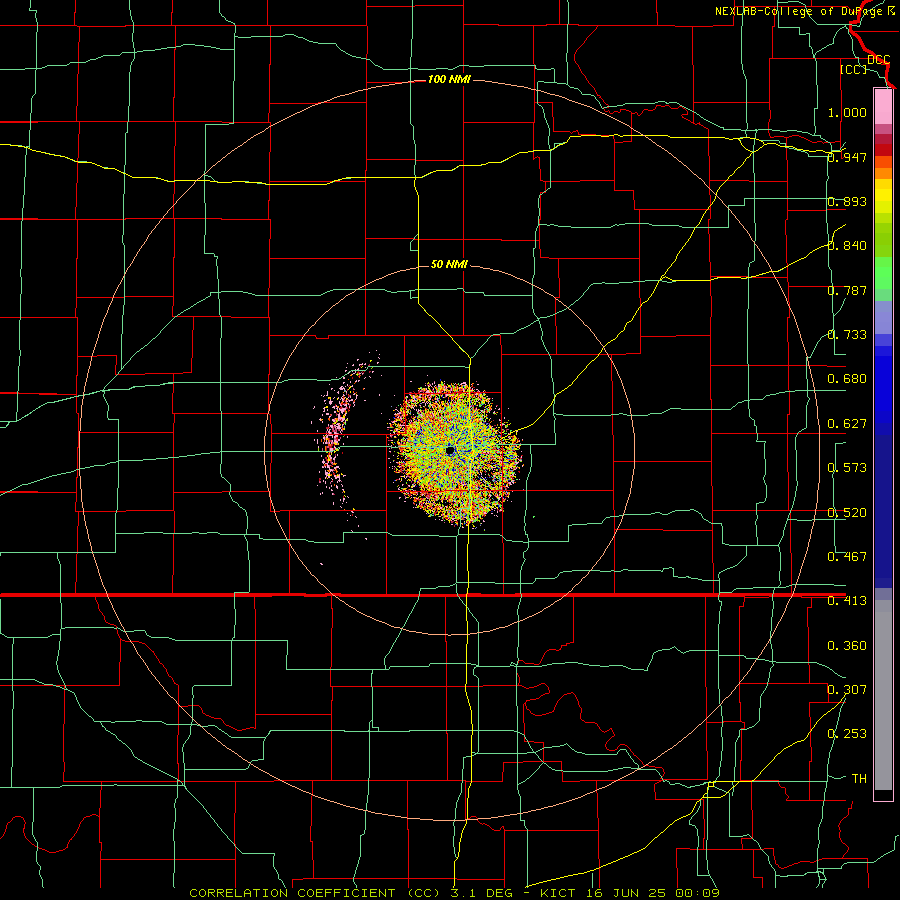900x900 pixels.
Task: Pick the pink segment of the color bar
Action: point(883,107)
